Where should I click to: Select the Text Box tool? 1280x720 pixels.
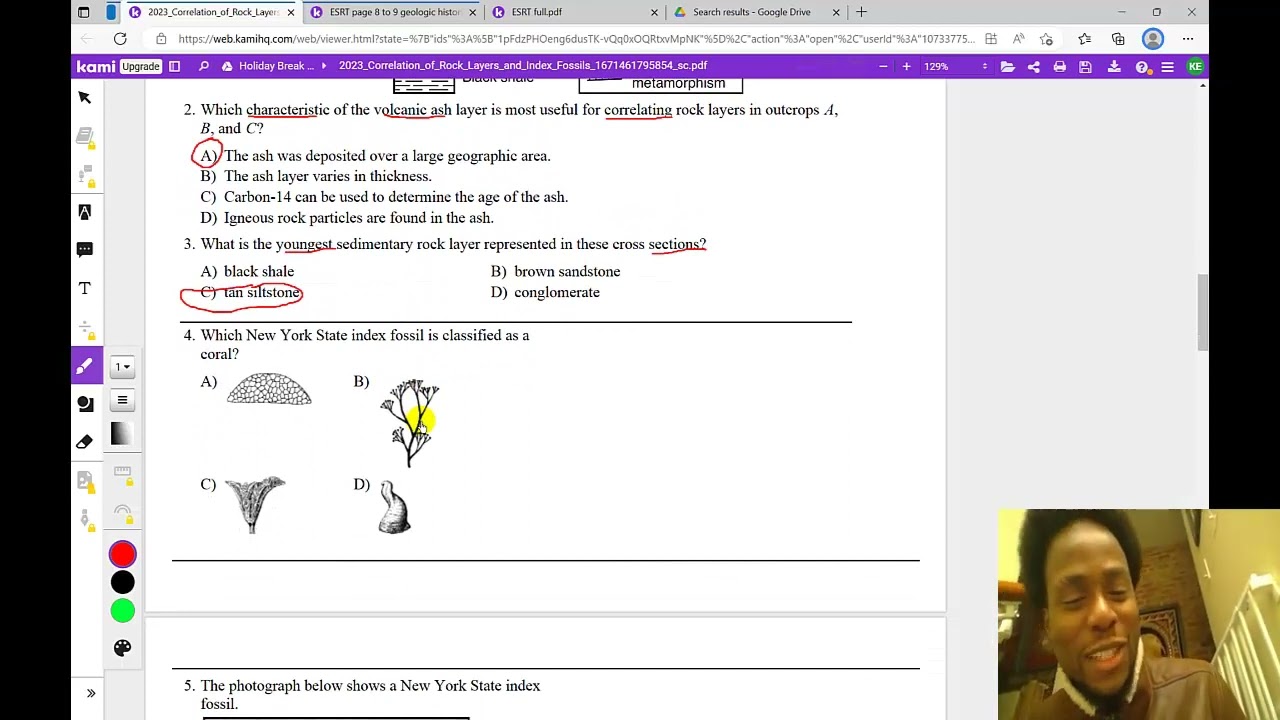tap(85, 288)
